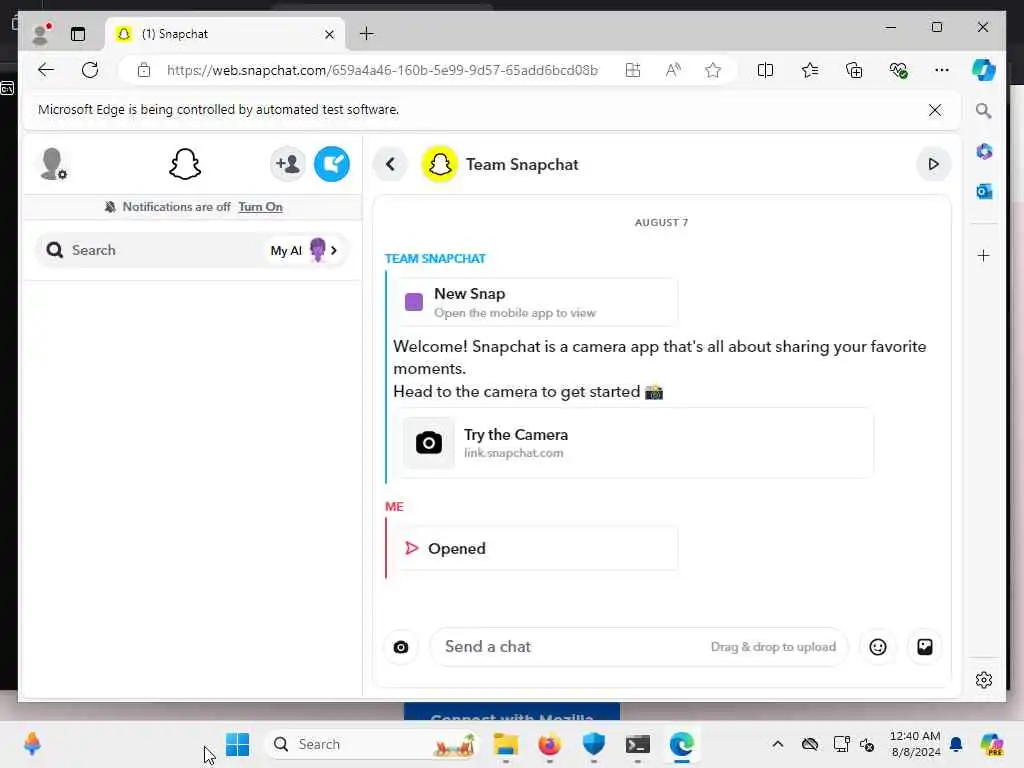Viewport: 1024px width, 768px height.
Task: Start a new chat with blue button
Action: pyautogui.click(x=332, y=164)
